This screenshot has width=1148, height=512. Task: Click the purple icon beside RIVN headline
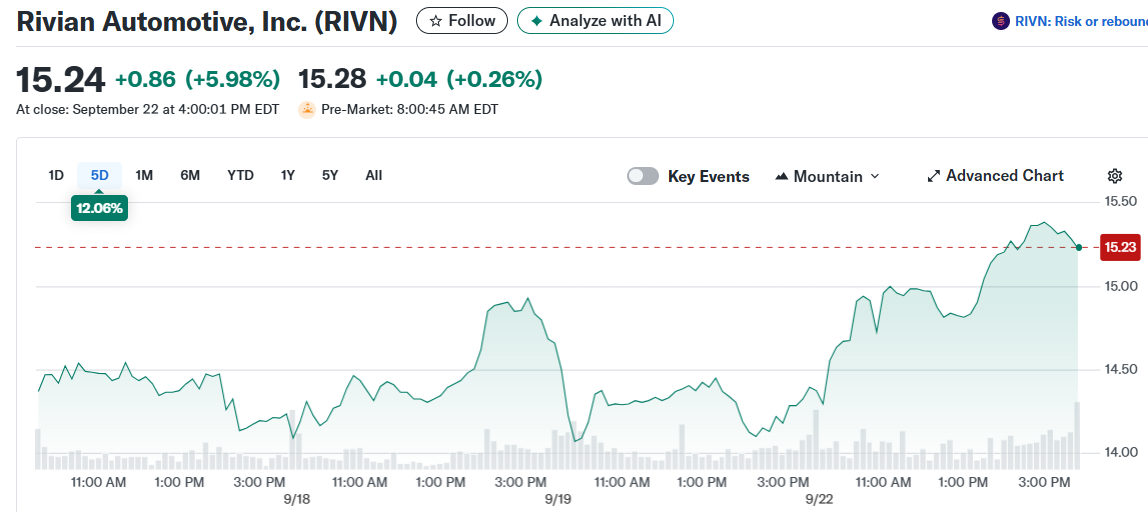[1001, 21]
